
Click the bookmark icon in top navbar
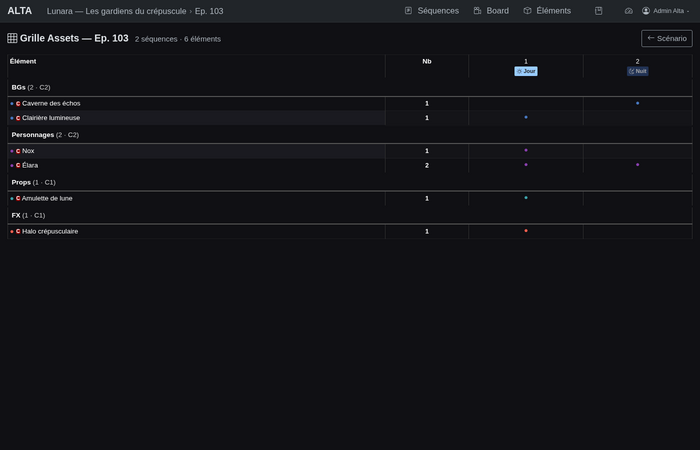598,11
